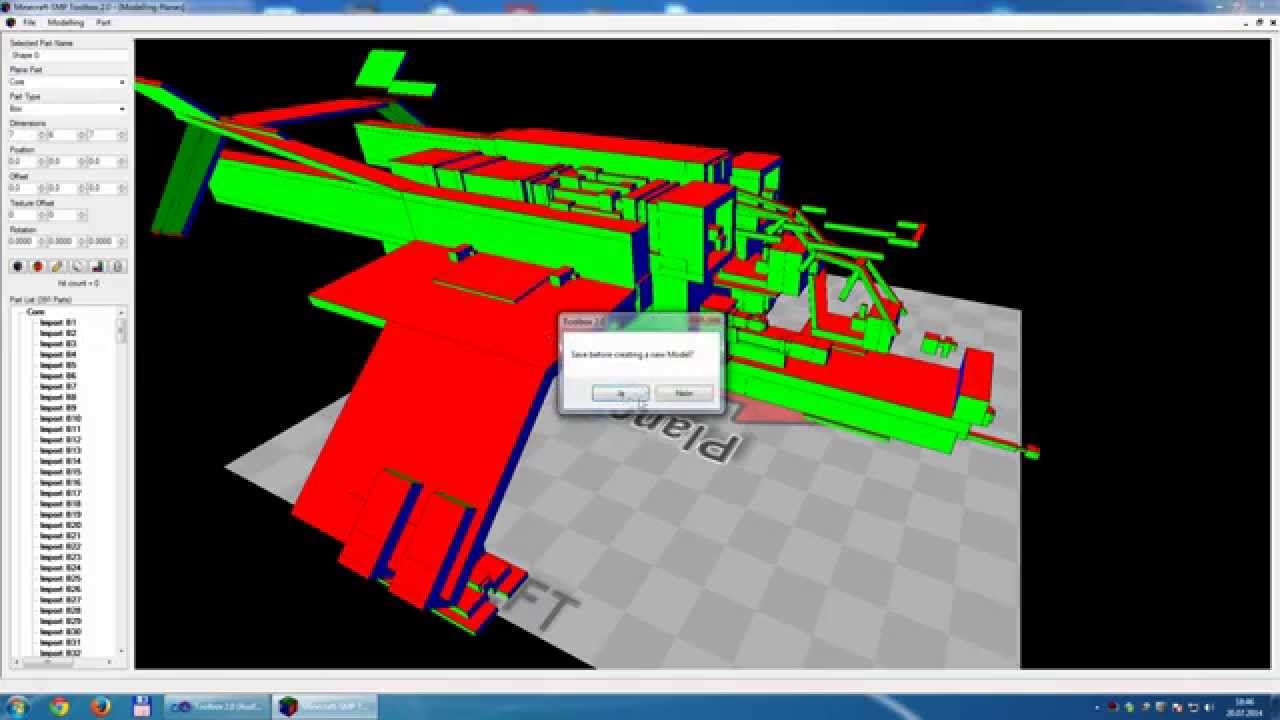Click the black cube tool icon
The width and height of the screenshot is (1280, 720).
(x=18, y=266)
